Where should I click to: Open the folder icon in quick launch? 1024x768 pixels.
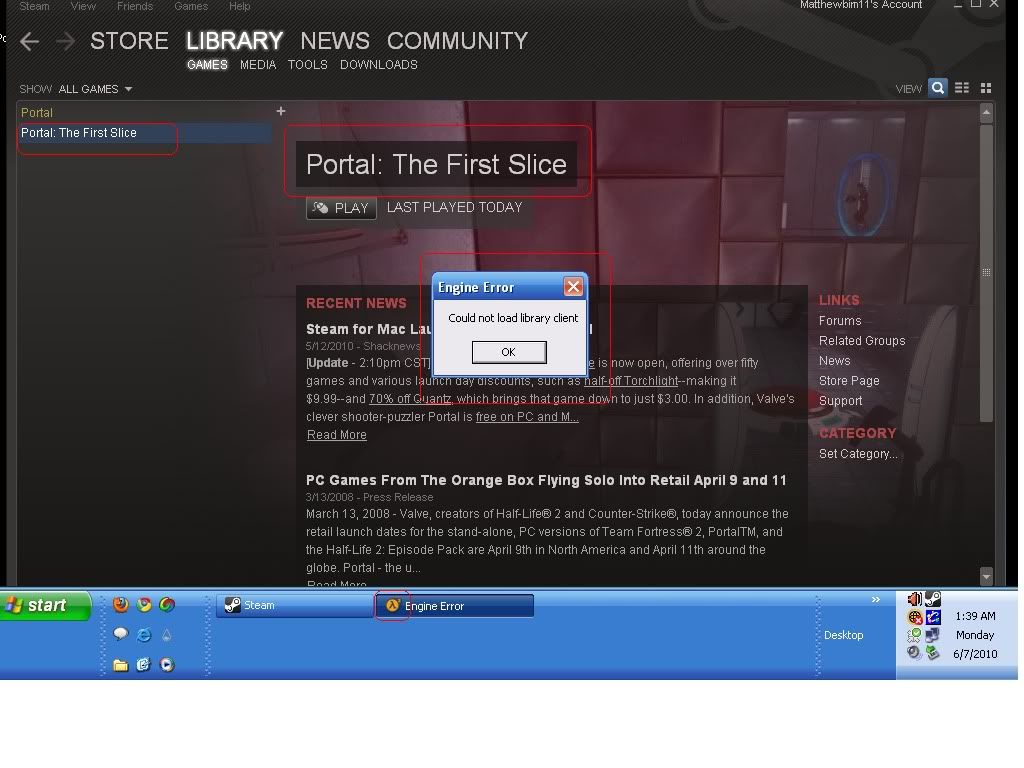pyautogui.click(x=120, y=665)
